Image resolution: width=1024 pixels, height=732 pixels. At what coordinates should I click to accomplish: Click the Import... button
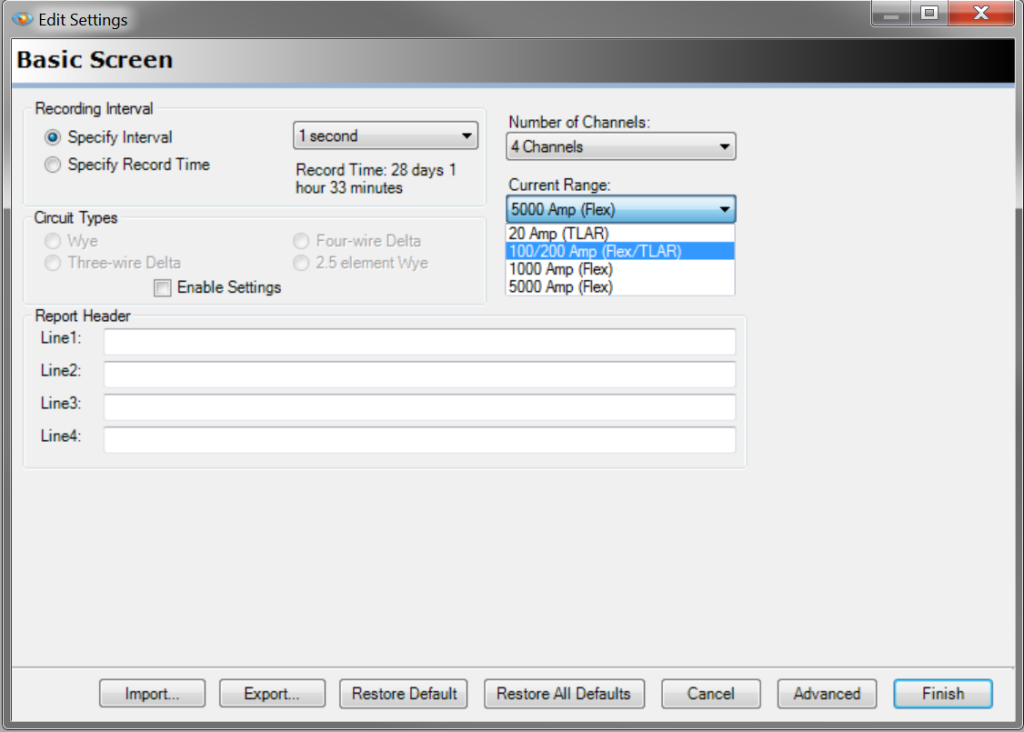click(152, 694)
